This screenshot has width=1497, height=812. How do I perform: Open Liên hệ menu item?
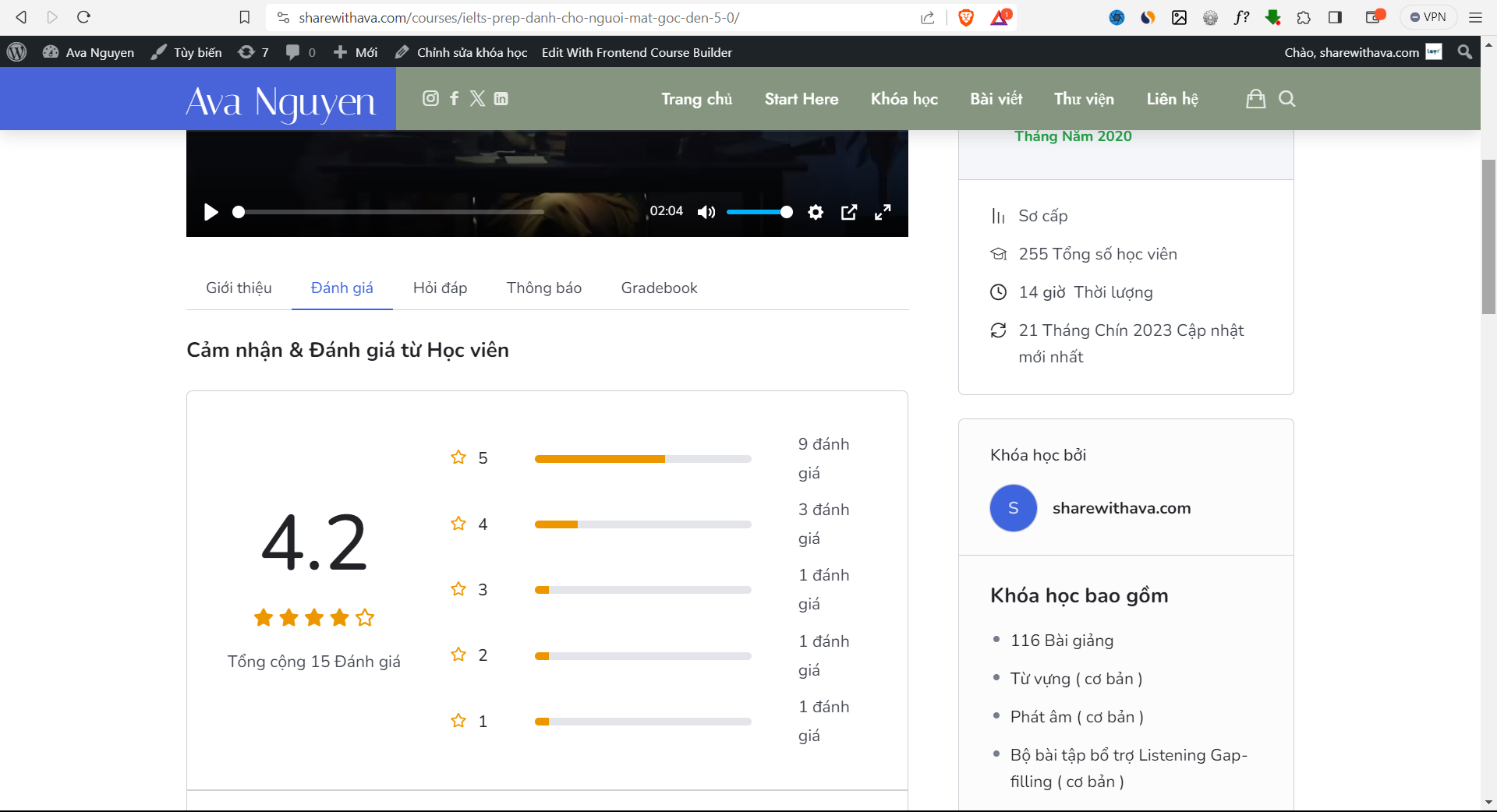[x=1173, y=99]
